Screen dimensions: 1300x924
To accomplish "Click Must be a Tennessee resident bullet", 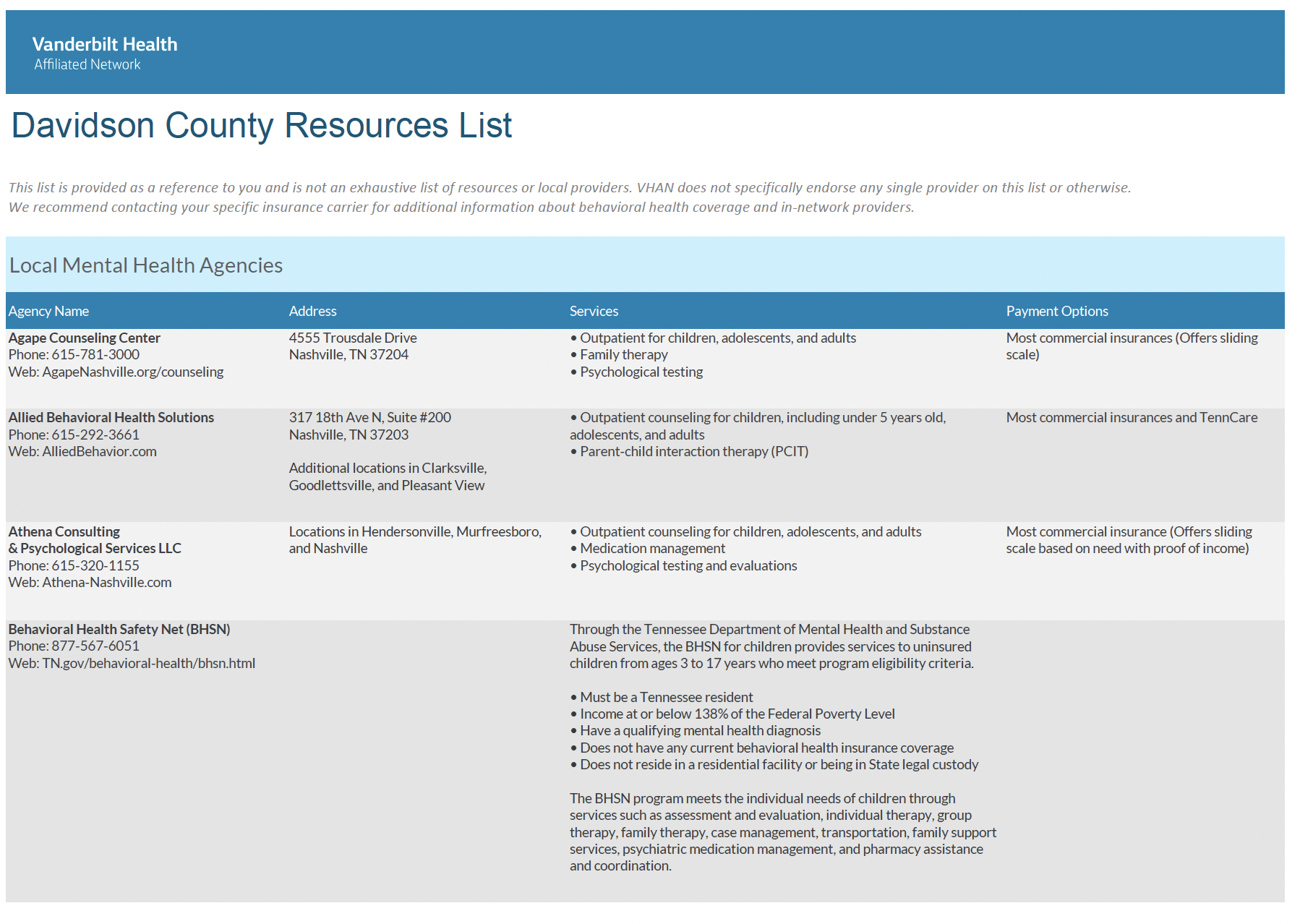I will pyautogui.click(x=662, y=697).
